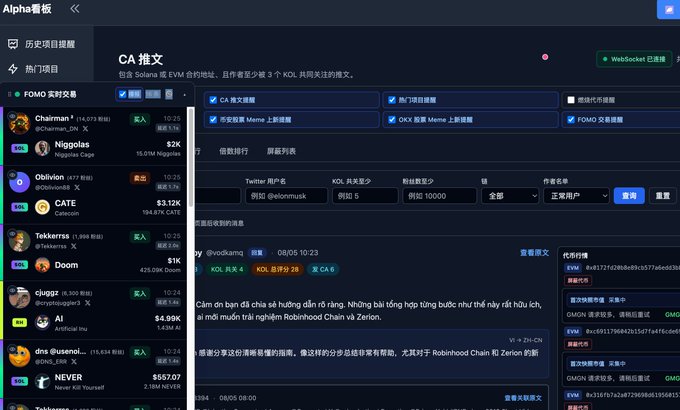Click AI Artificial Inu token icon
680x410 pixels.
tap(42, 323)
